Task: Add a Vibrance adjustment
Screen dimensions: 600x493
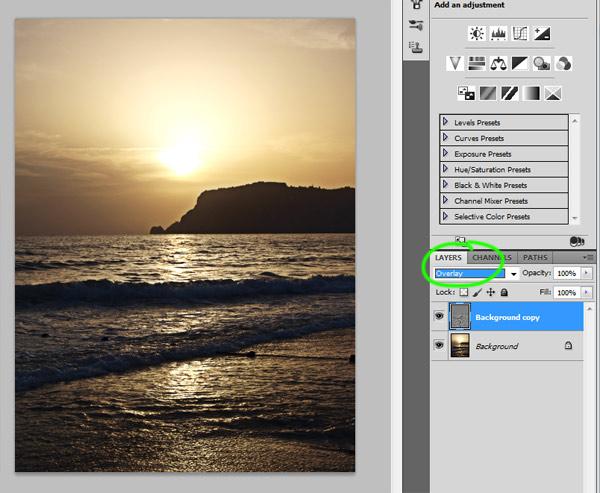Action: pos(455,63)
